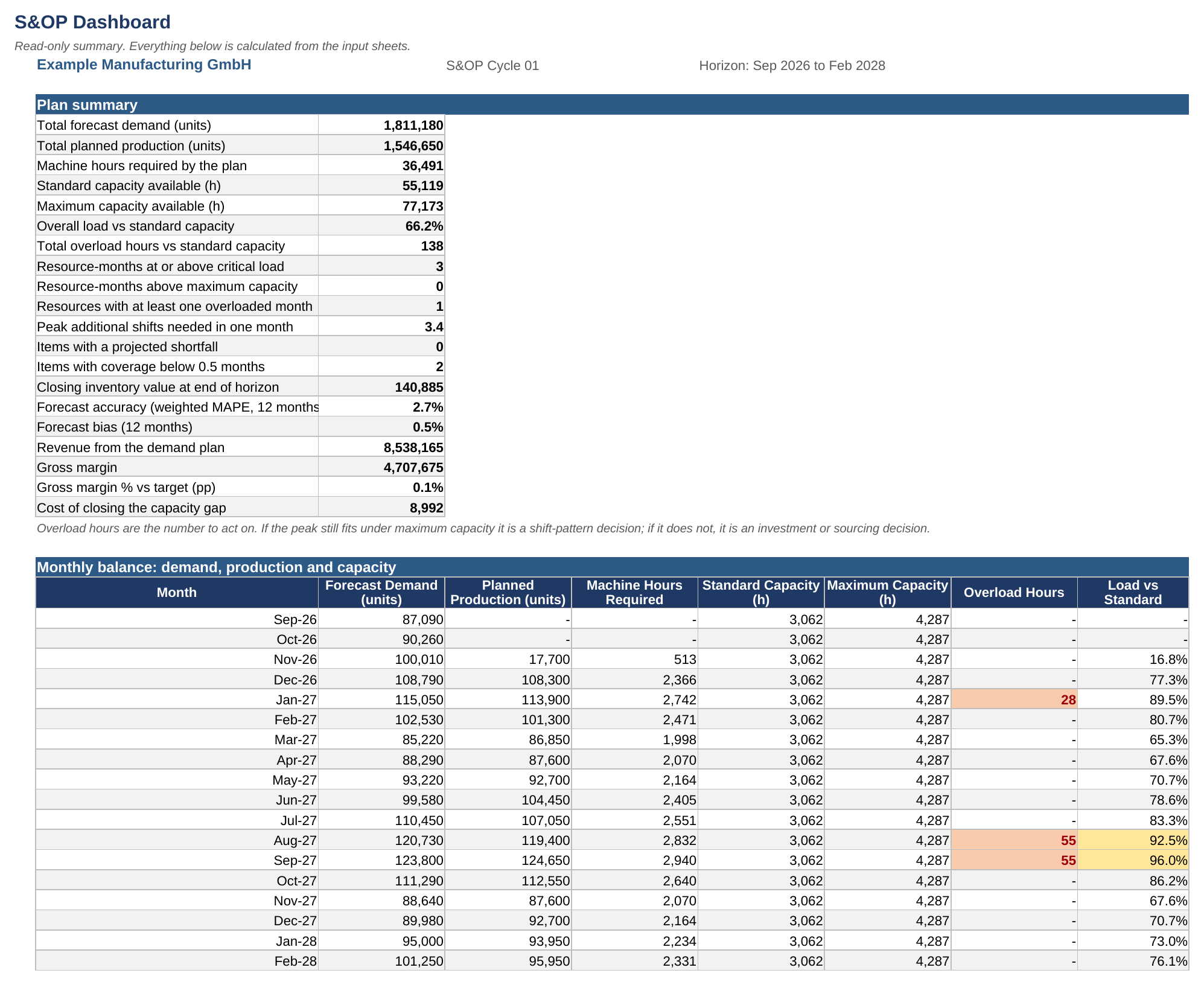Click the Planned Production (units) column header
The width and height of the screenshot is (1204, 985).
(508, 593)
